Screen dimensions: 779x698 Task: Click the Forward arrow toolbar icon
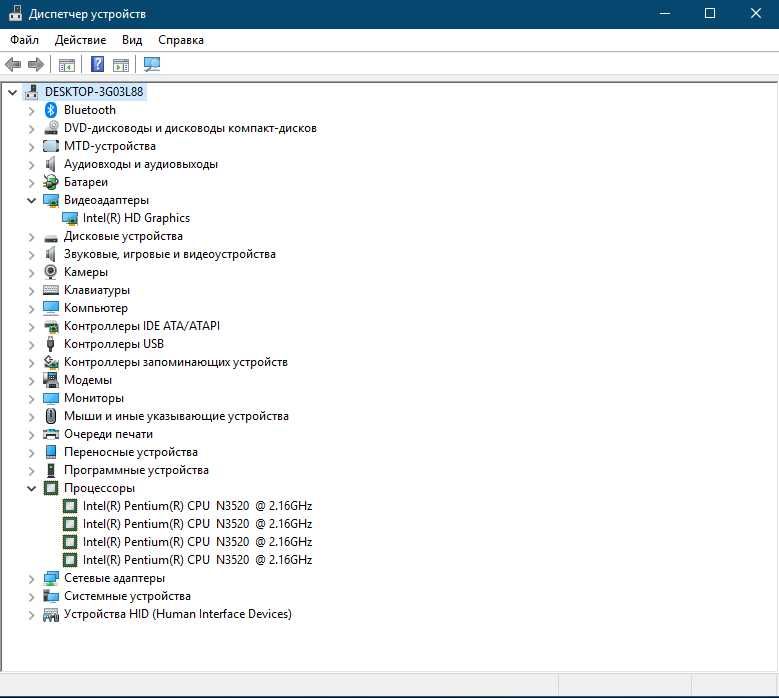pos(36,64)
